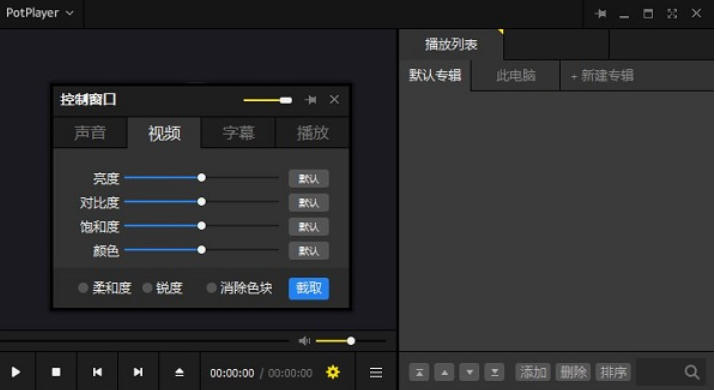Toggle the playlist panel with hamburger icon
Viewport: 716px width, 390px height.
coord(376,373)
